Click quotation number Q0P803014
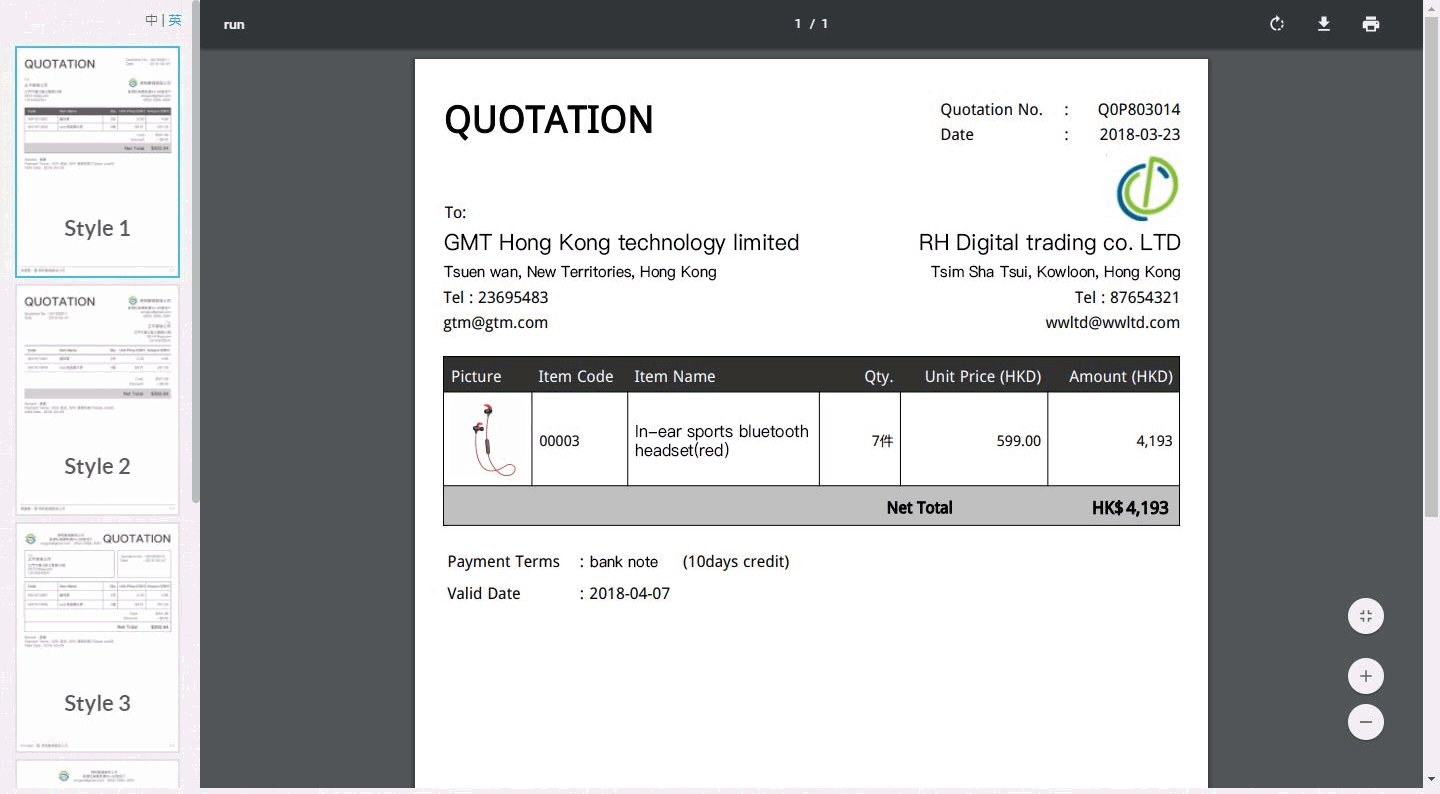This screenshot has width=1440, height=794. click(1139, 110)
